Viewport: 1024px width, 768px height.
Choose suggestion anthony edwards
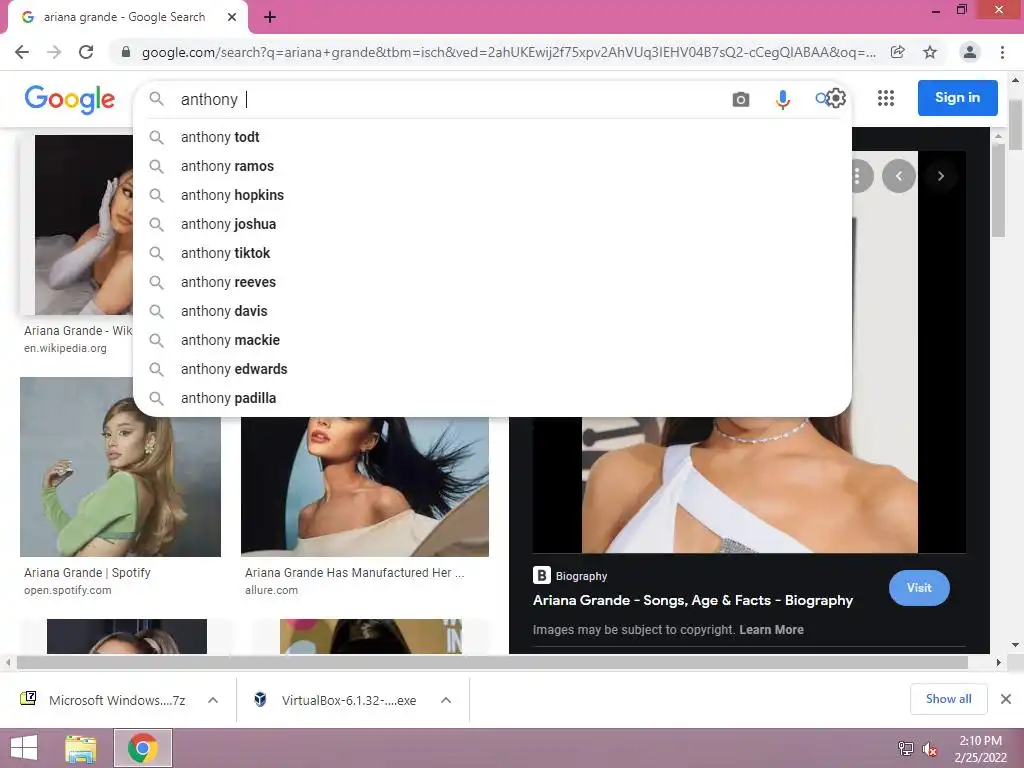[492, 369]
